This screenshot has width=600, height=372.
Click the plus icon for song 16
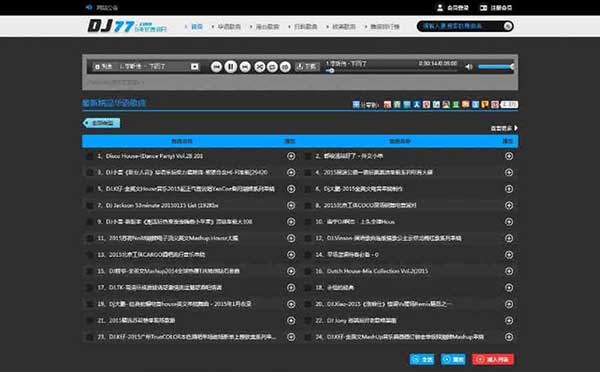[x=509, y=271]
